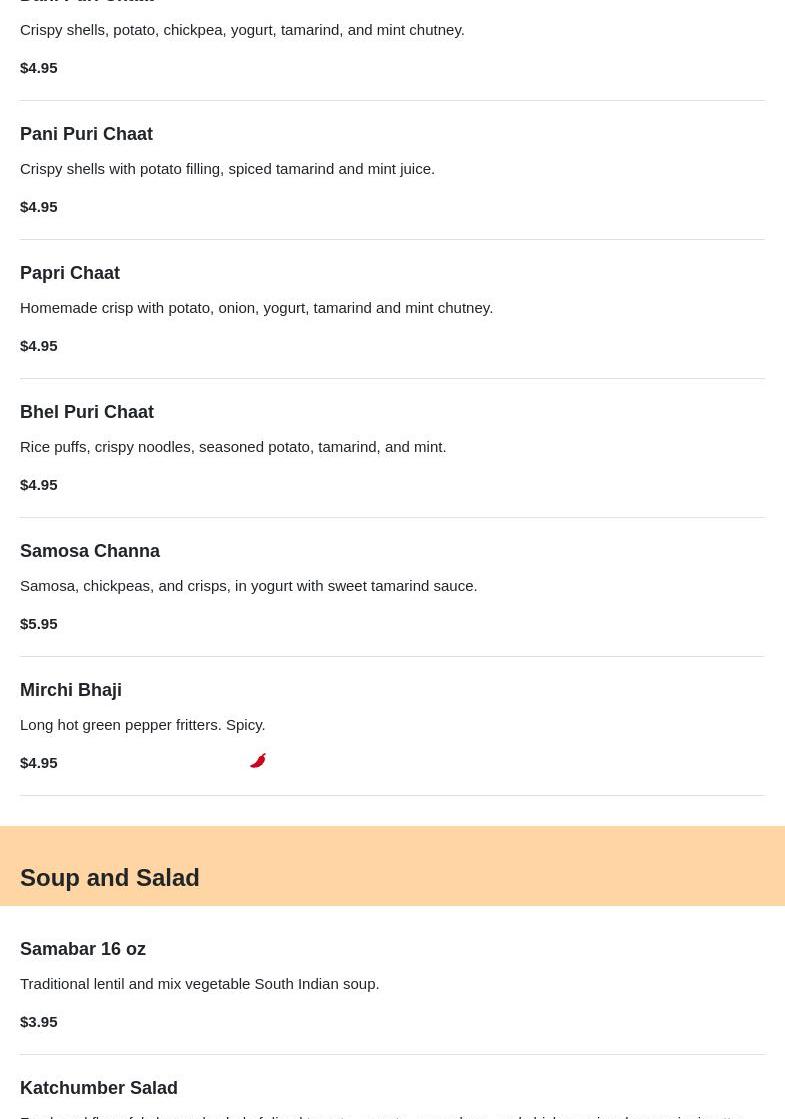The width and height of the screenshot is (785, 1119).
Task: Open Bhel Puri Chaat dish
Action: (87, 412)
